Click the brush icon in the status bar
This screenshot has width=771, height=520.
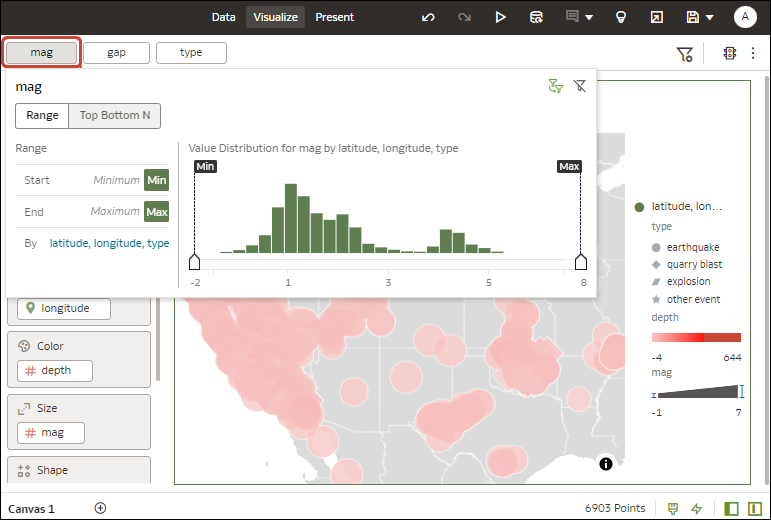[673, 509]
